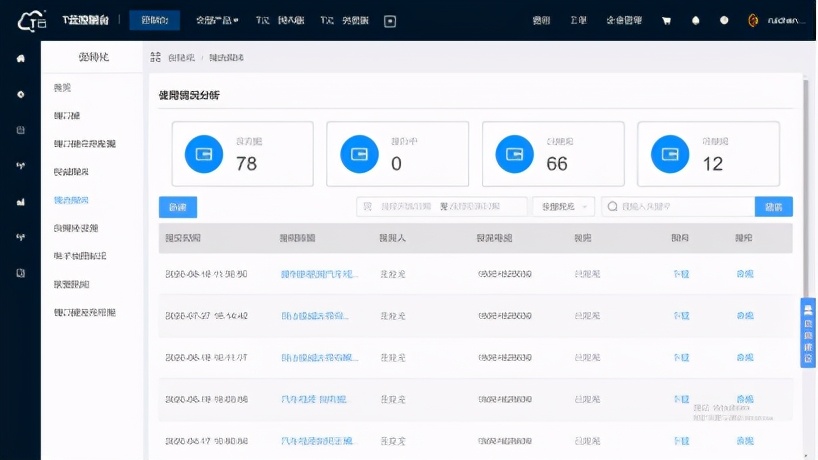Click the grid icon beside the breadcrumb
818x460 pixels.
(x=155, y=57)
